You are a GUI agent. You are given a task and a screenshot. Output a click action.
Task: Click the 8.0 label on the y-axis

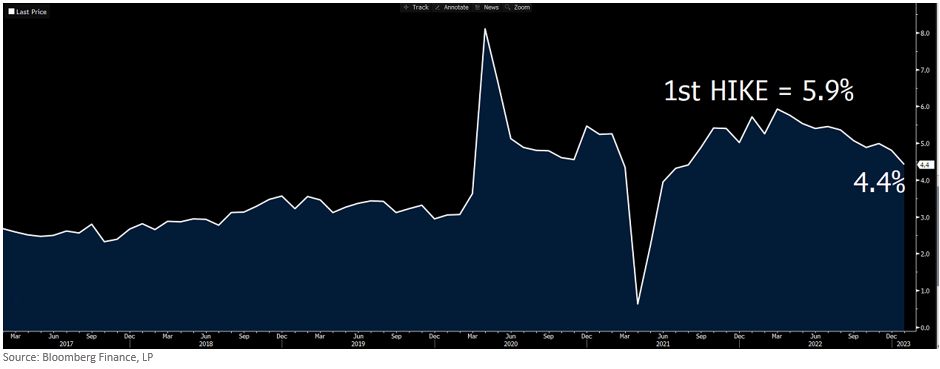[x=925, y=34]
